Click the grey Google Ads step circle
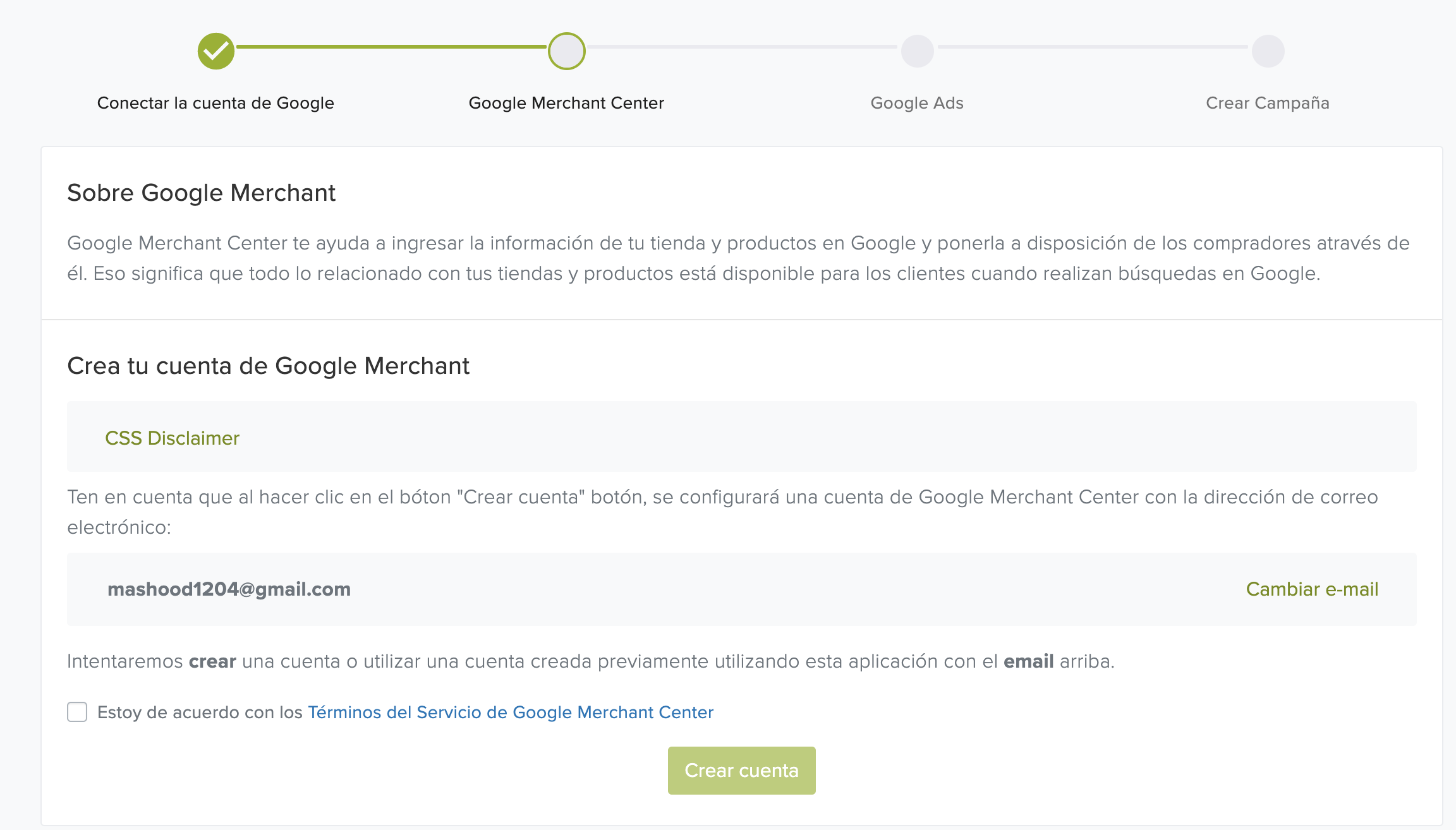The height and width of the screenshot is (830, 1456). pyautogui.click(x=917, y=51)
